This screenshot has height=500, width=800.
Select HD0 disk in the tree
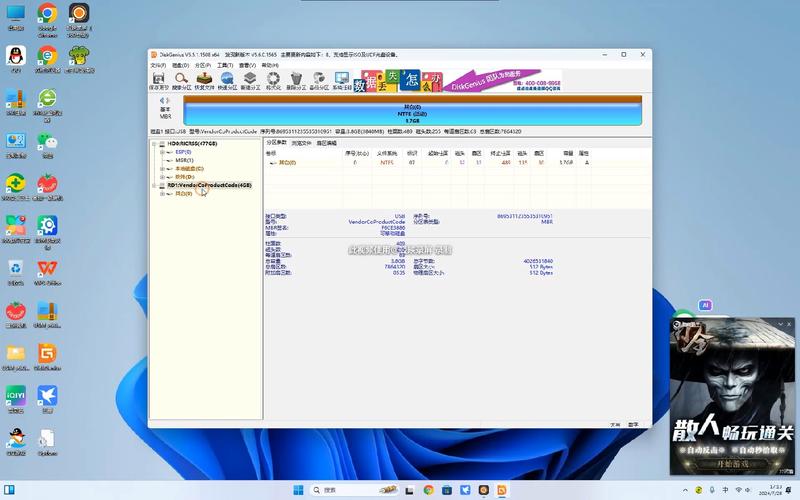(192, 144)
